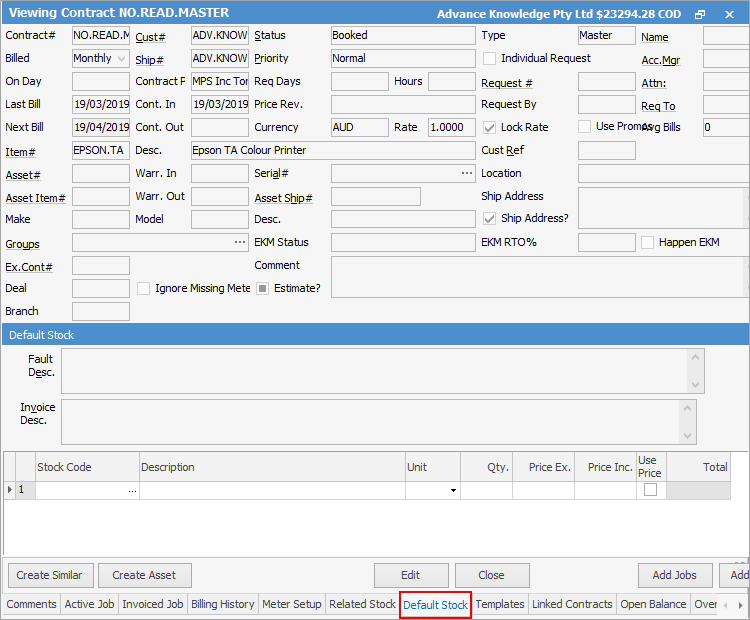Click the Desc. field Epson TA Colour Printer
Viewport: 750px width, 620px height.
click(333, 150)
